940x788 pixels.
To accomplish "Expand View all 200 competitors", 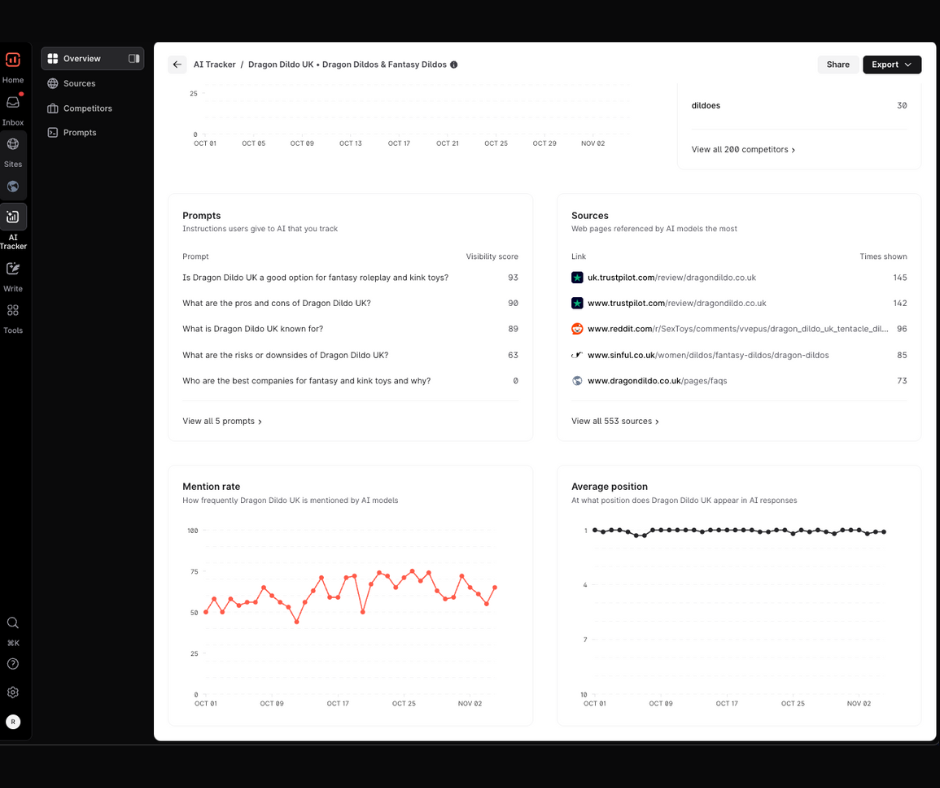I will tap(743, 150).
